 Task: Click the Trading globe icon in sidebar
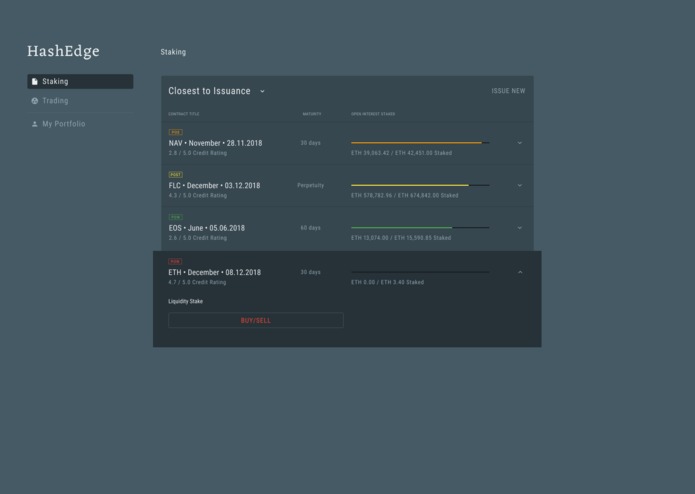35,101
